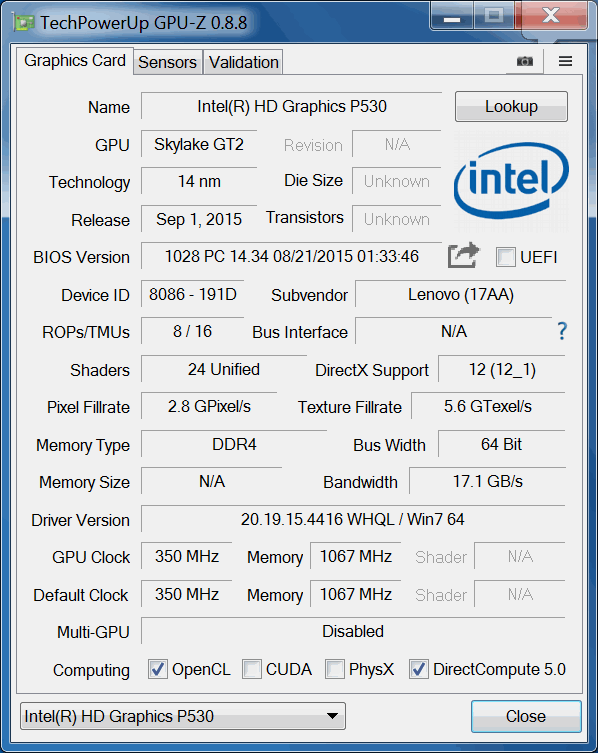
Task: Select the Graphics Card tab
Action: pyautogui.click(x=75, y=61)
